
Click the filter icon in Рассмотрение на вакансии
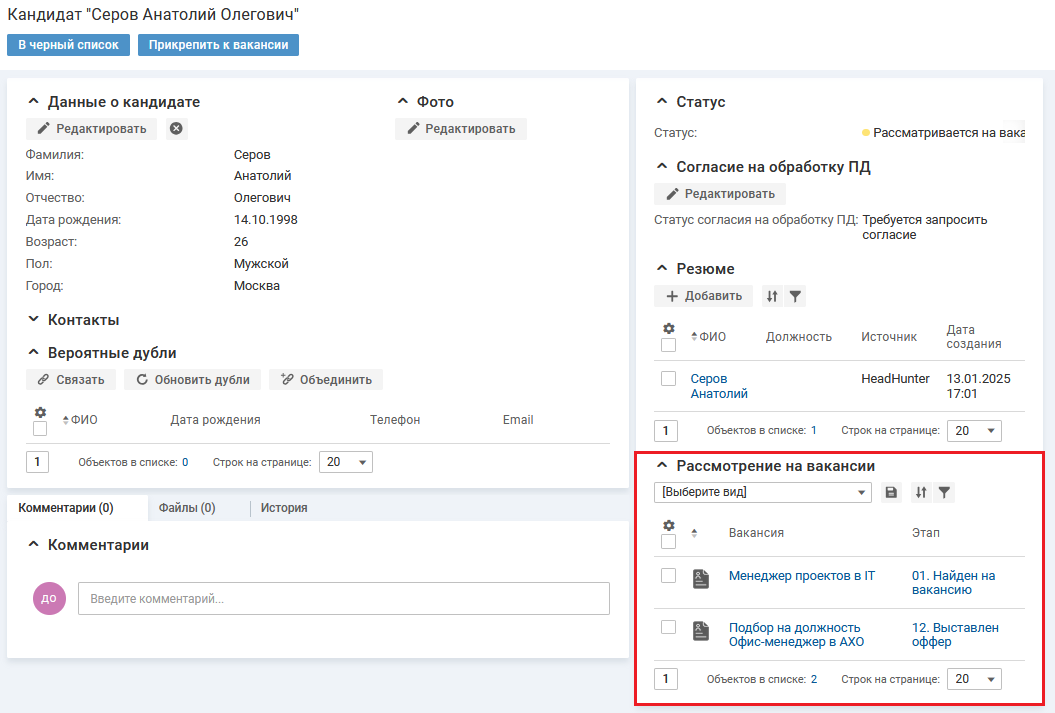click(944, 492)
